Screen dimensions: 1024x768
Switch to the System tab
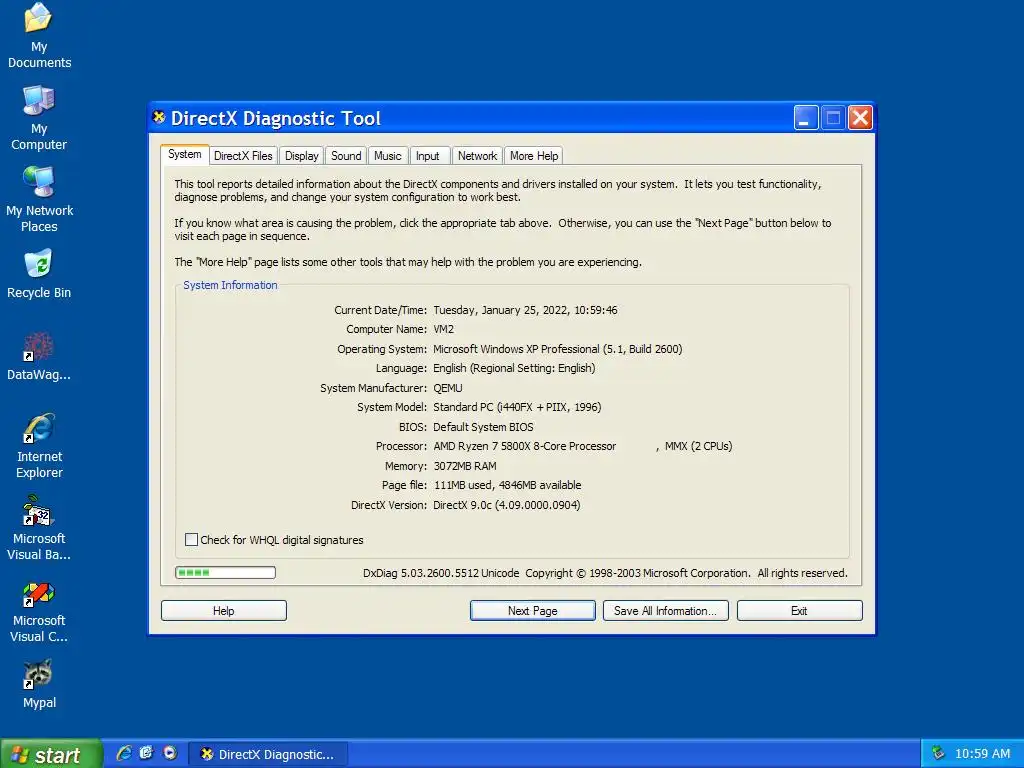click(185, 154)
